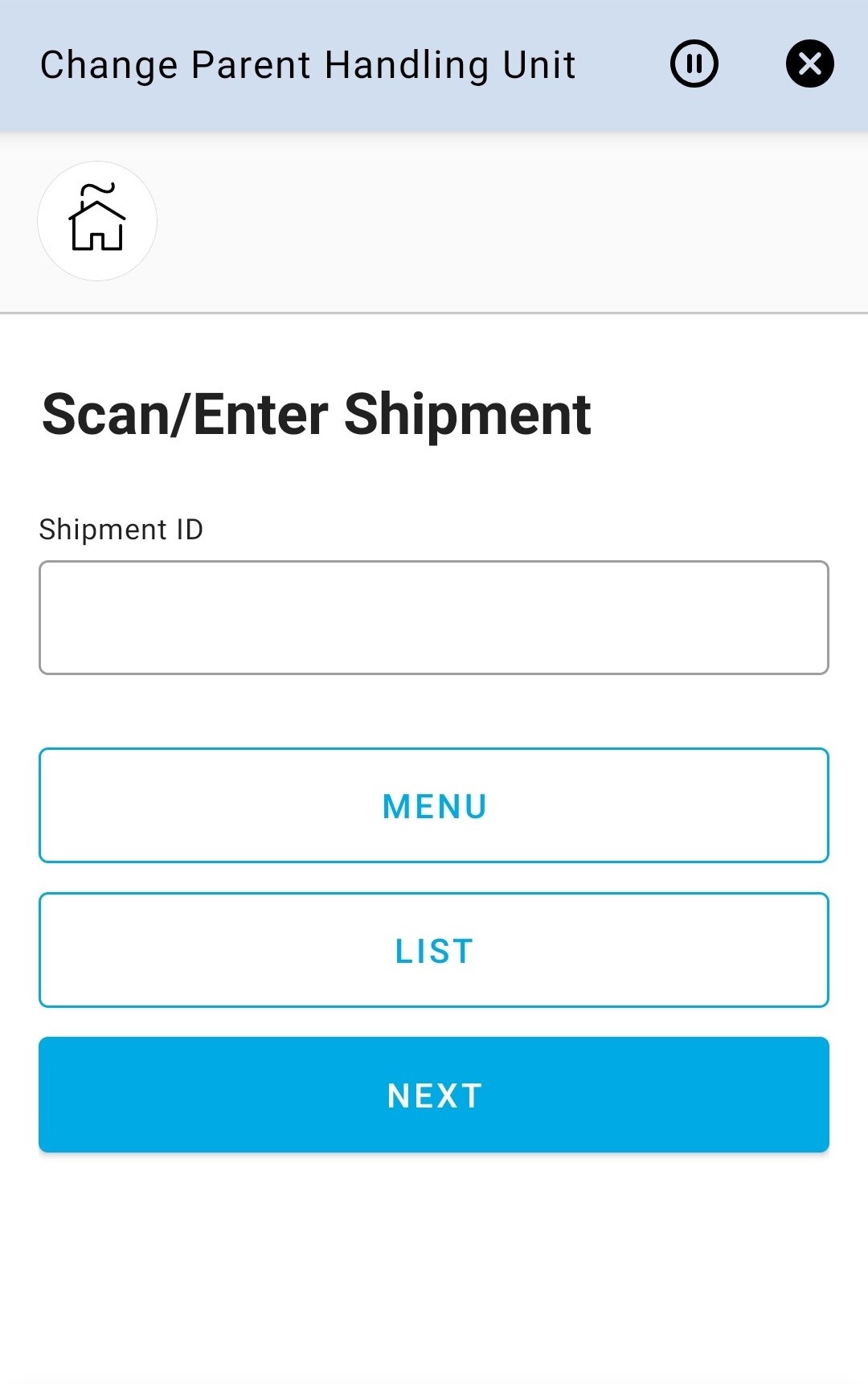The width and height of the screenshot is (868, 1384).
Task: Tap the outlined LIST option
Action: (x=434, y=950)
